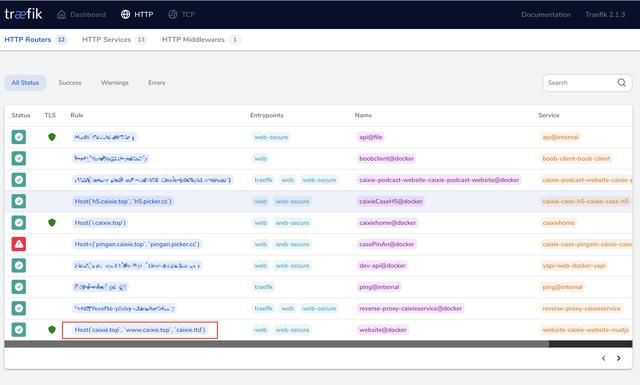
Task: Click the Status column header
Action: (x=21, y=115)
